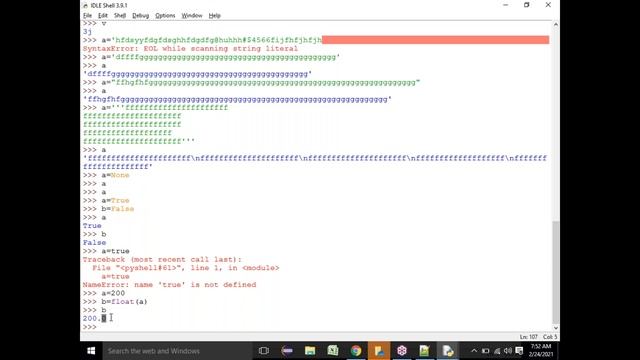The width and height of the screenshot is (640, 360).
Task: Click the Search the web and Windows box
Action: tap(177, 351)
